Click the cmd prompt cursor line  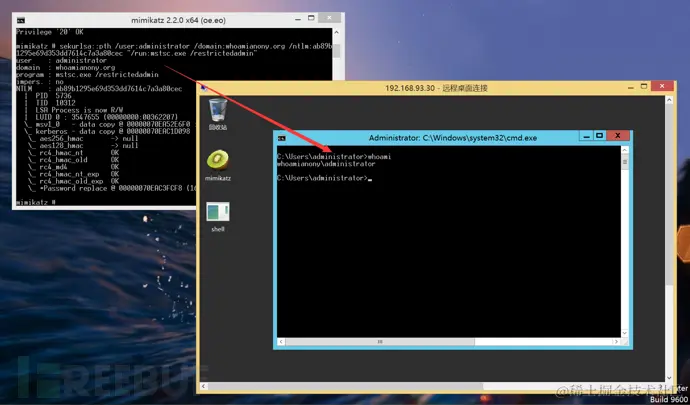[324, 178]
